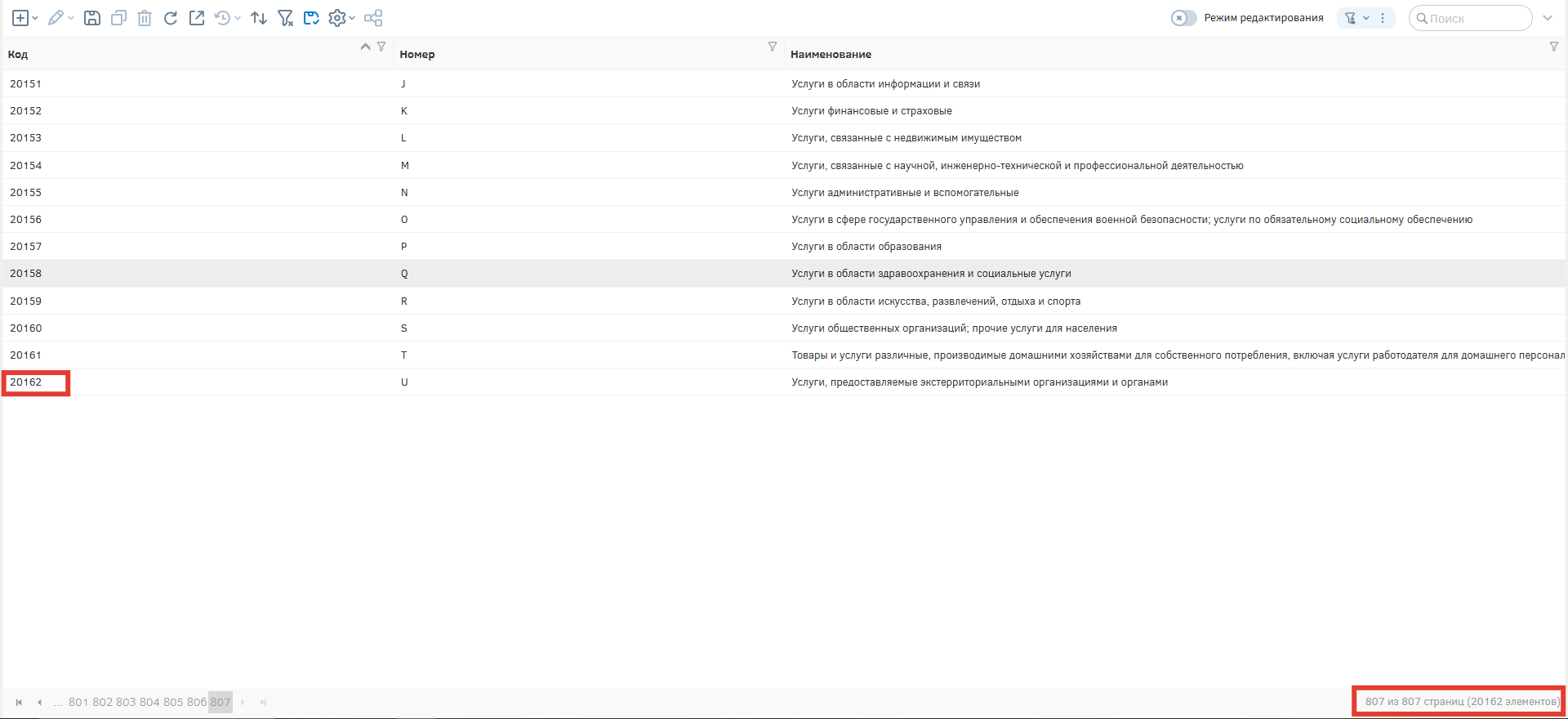This screenshot has width=1568, height=719.
Task: Click the pencil edit icon
Action: point(56,18)
